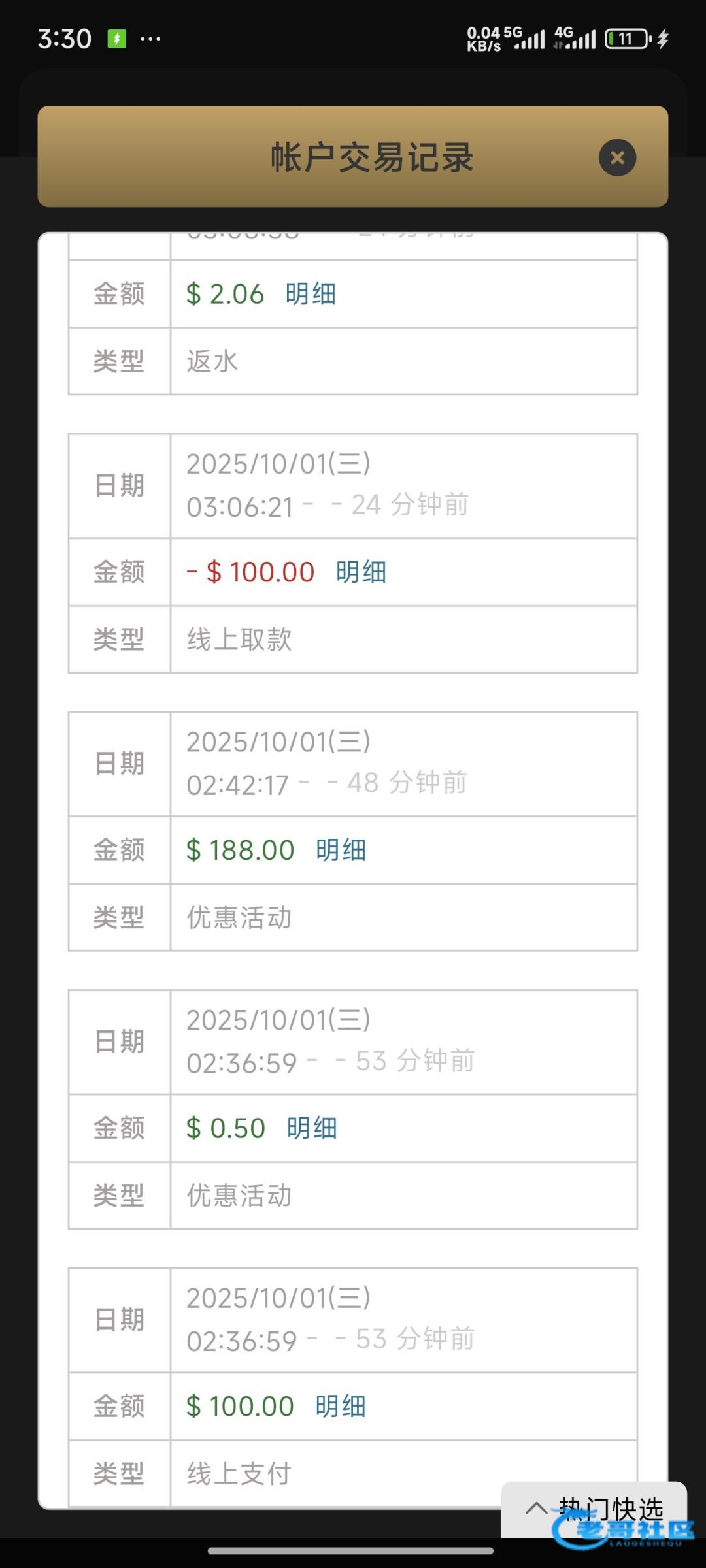Tap the battery indicator in status bar
Image resolution: width=706 pixels, height=1568 pixels.
point(627,39)
